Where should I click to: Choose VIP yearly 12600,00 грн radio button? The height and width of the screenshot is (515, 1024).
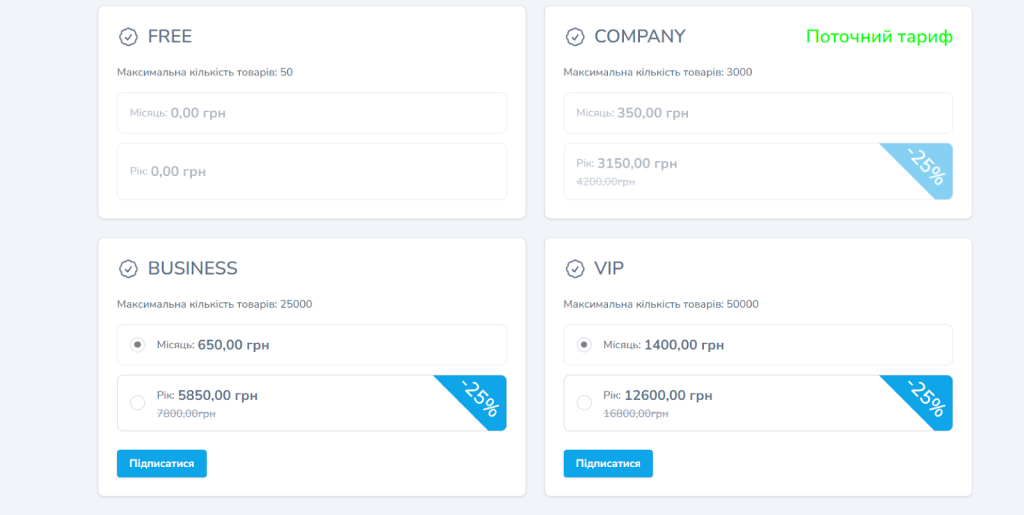pyautogui.click(x=584, y=403)
